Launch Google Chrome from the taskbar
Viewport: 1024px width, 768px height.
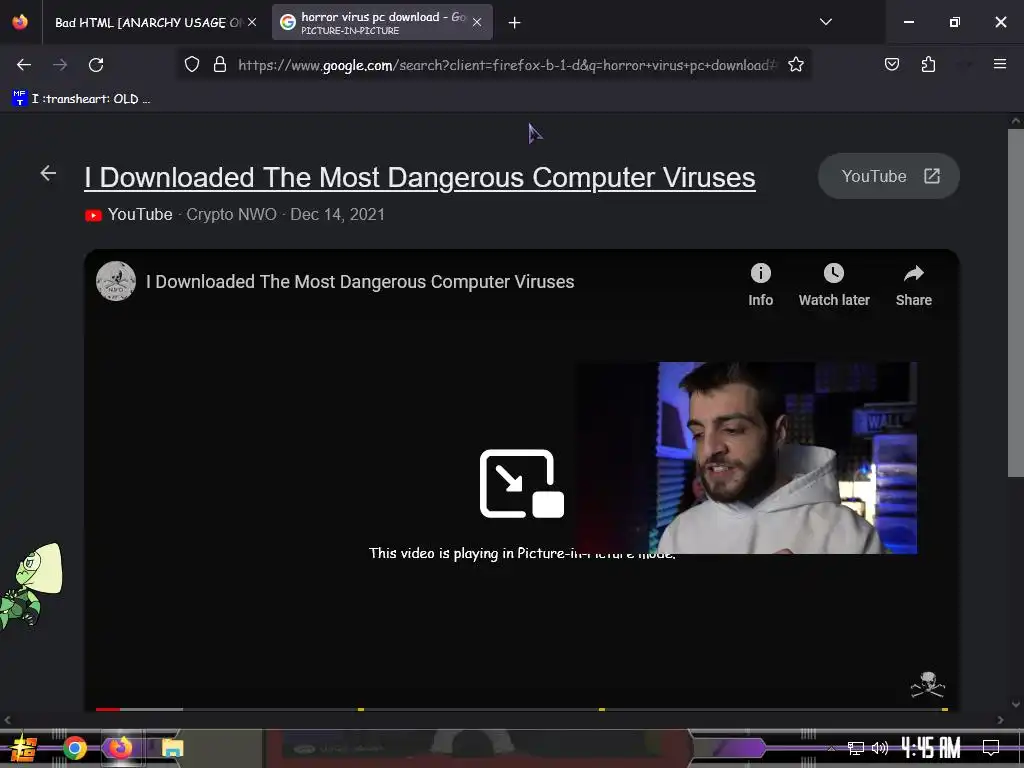tap(75, 748)
